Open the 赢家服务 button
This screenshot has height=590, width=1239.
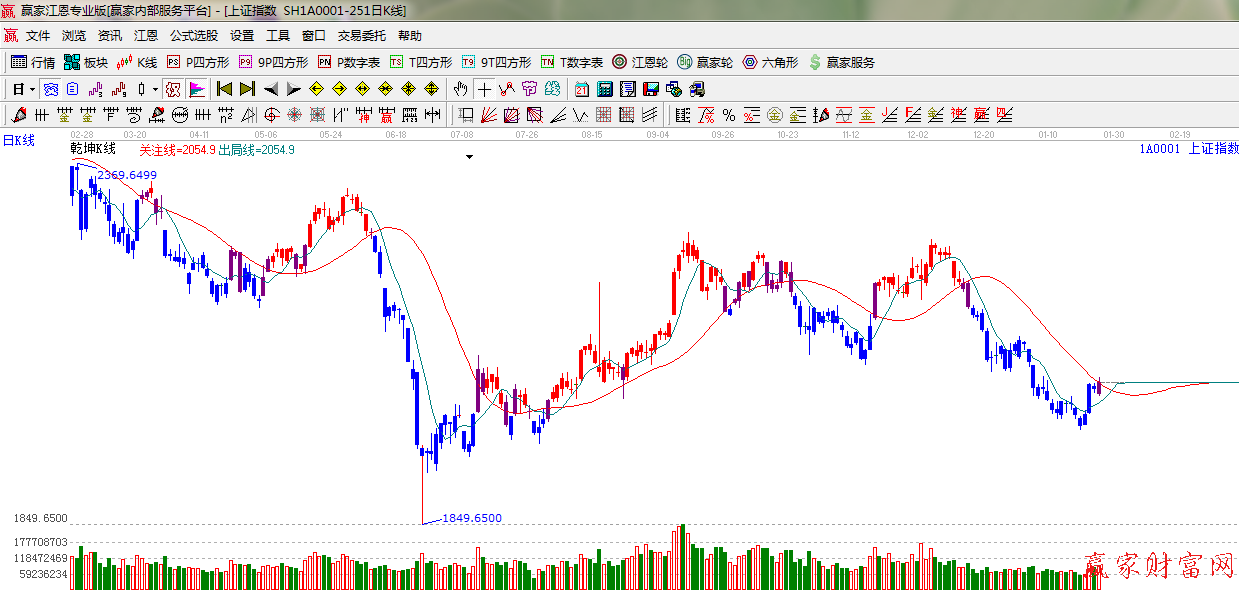[x=842, y=62]
